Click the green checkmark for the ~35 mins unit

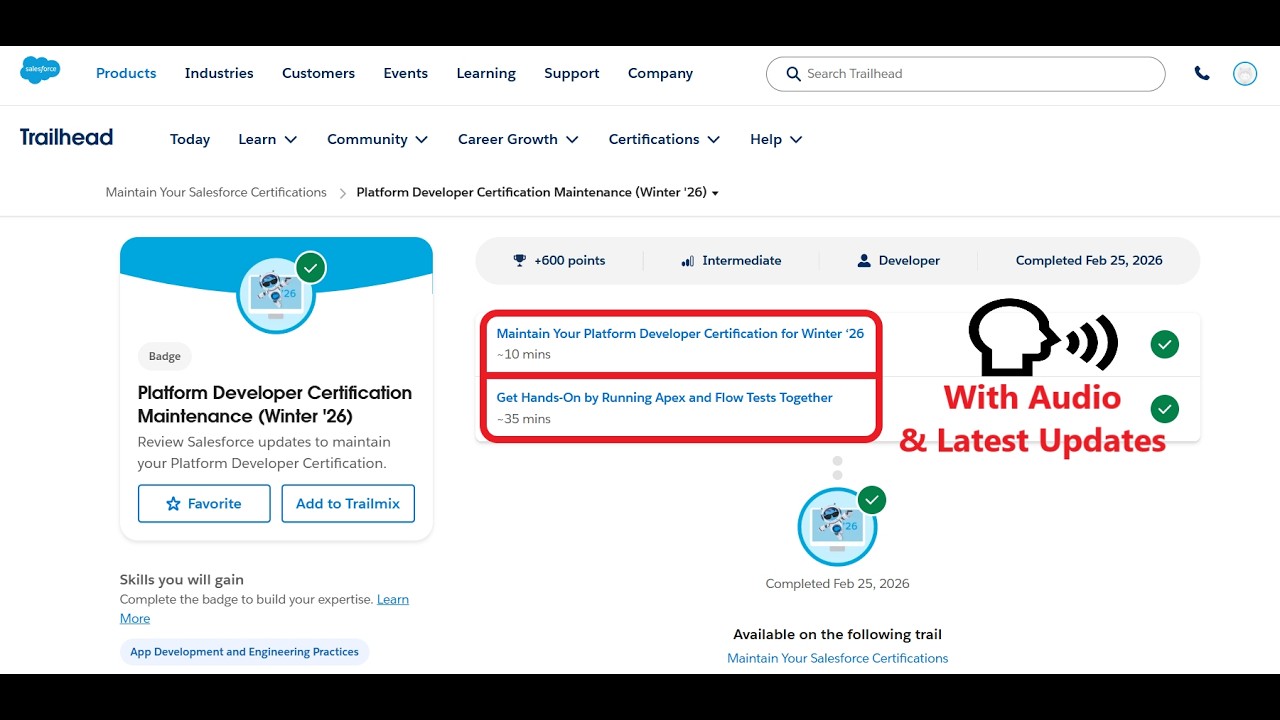coord(1164,409)
